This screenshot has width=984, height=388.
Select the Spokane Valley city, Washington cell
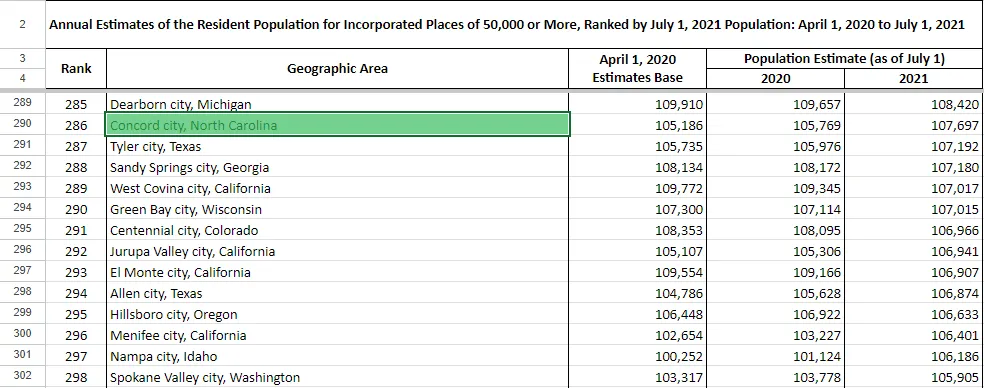pyautogui.click(x=338, y=377)
